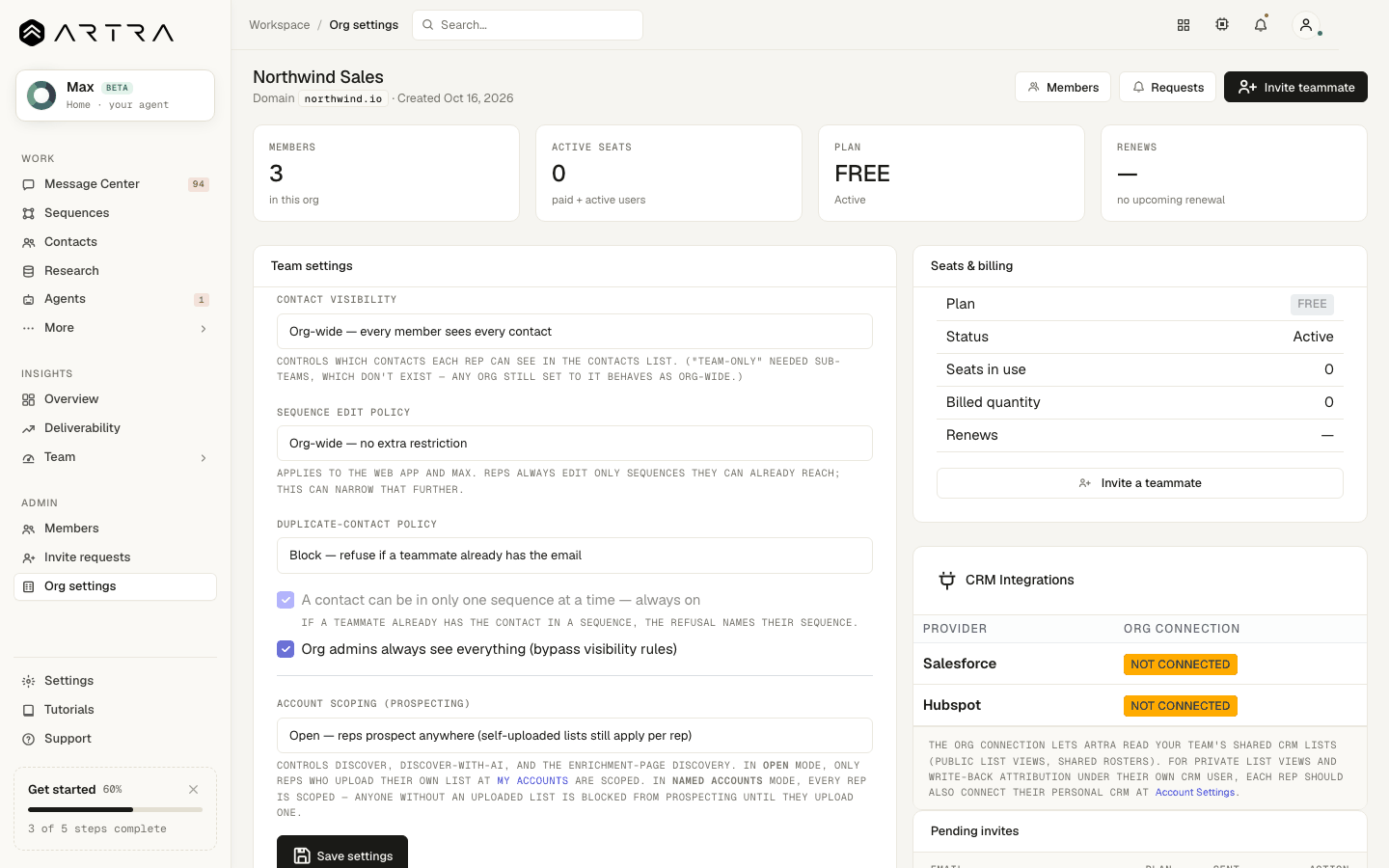
Task: Click the floppy disk icon on Save settings
Action: coord(302,855)
